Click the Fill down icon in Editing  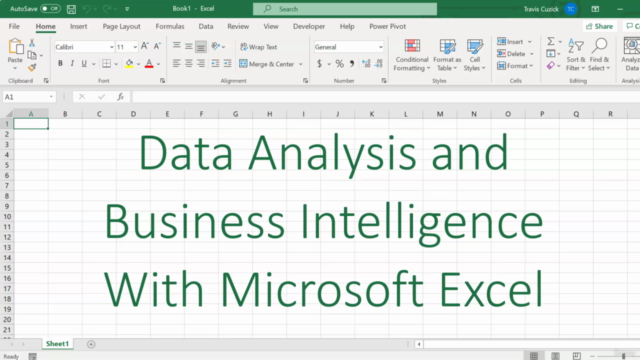[x=551, y=53]
